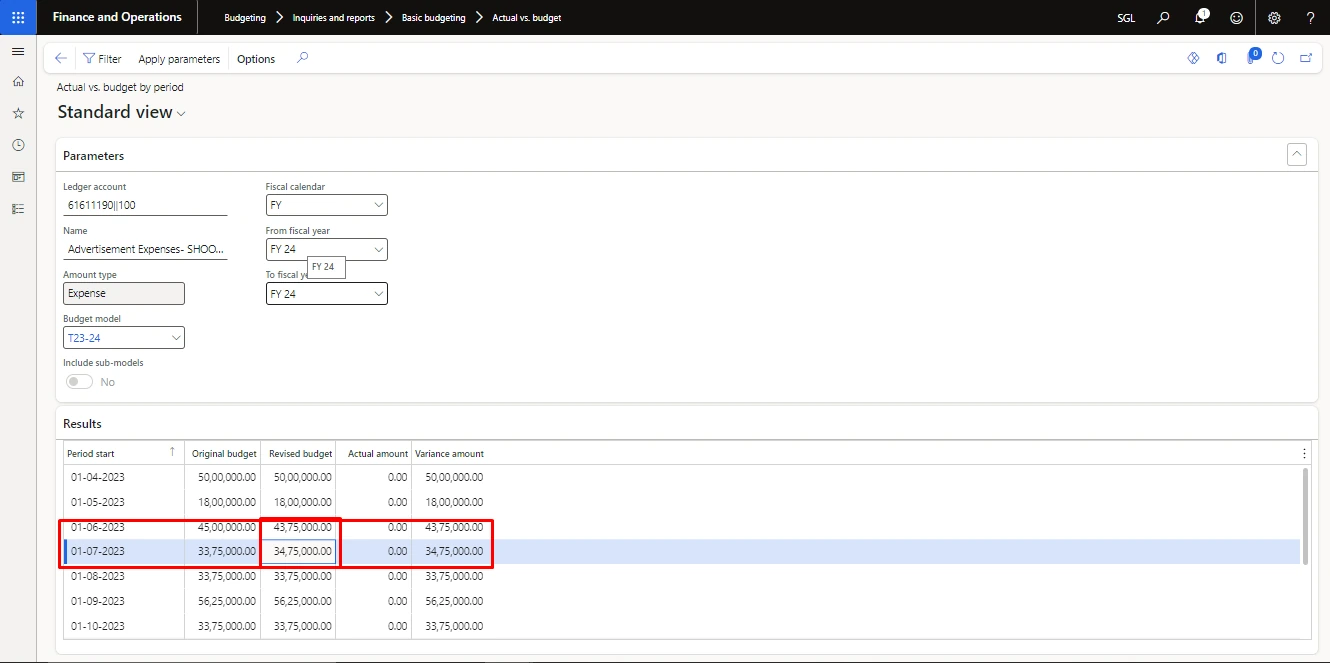
Task: Click revised budget 34,75,000.00 cell
Action: pos(298,552)
